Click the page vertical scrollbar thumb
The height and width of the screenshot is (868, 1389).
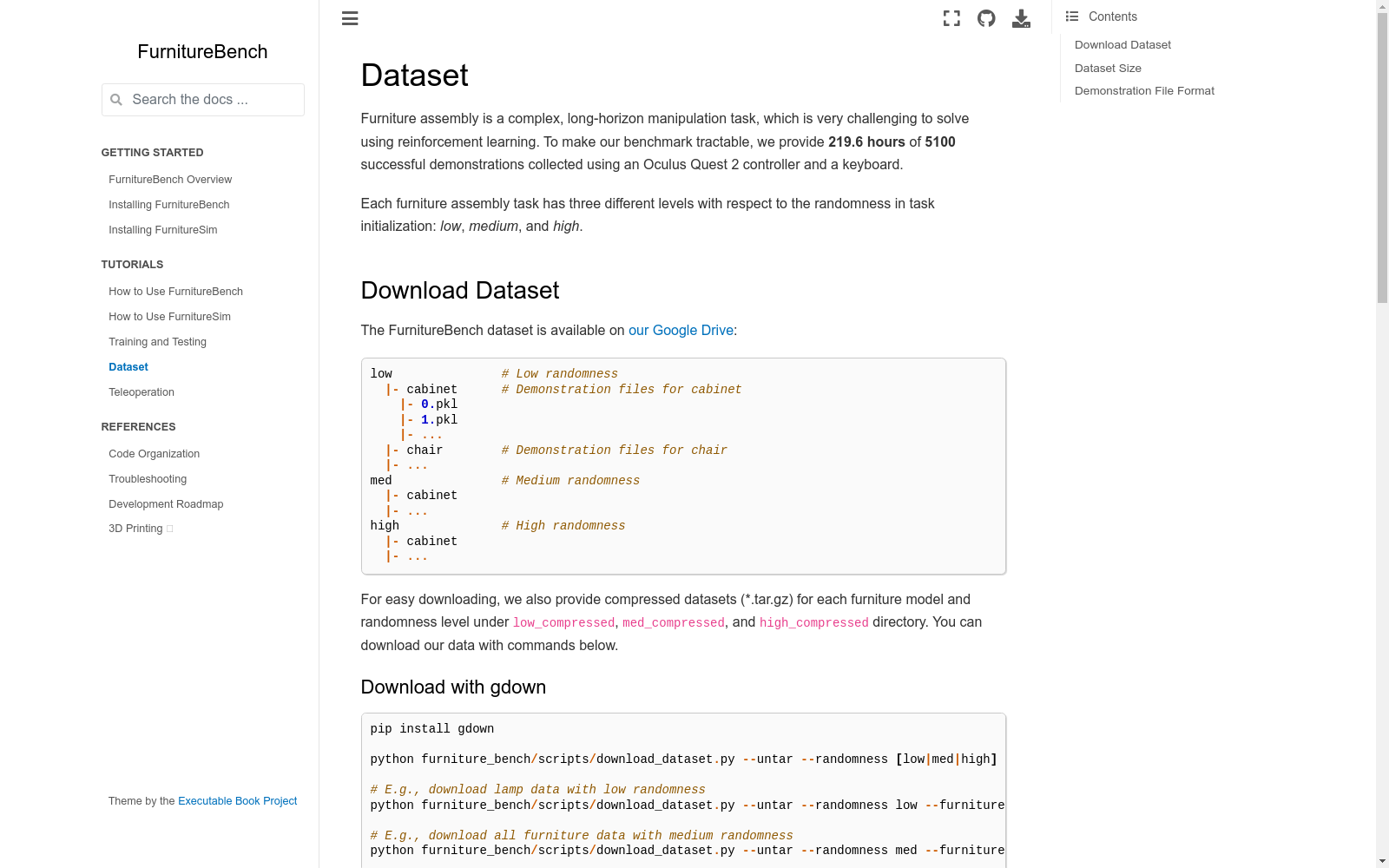1382,158
